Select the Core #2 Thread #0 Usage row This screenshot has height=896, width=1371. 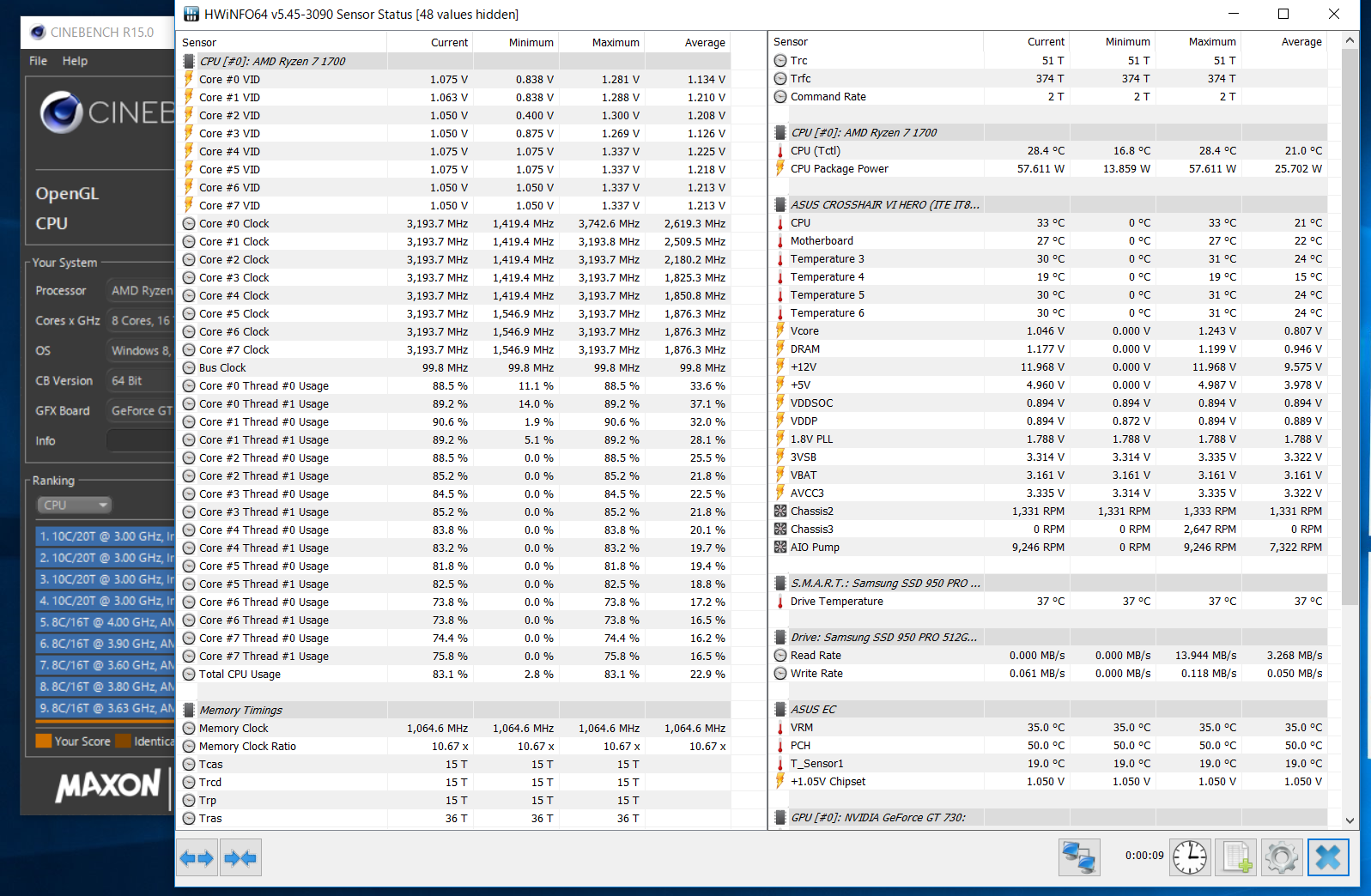(x=456, y=457)
